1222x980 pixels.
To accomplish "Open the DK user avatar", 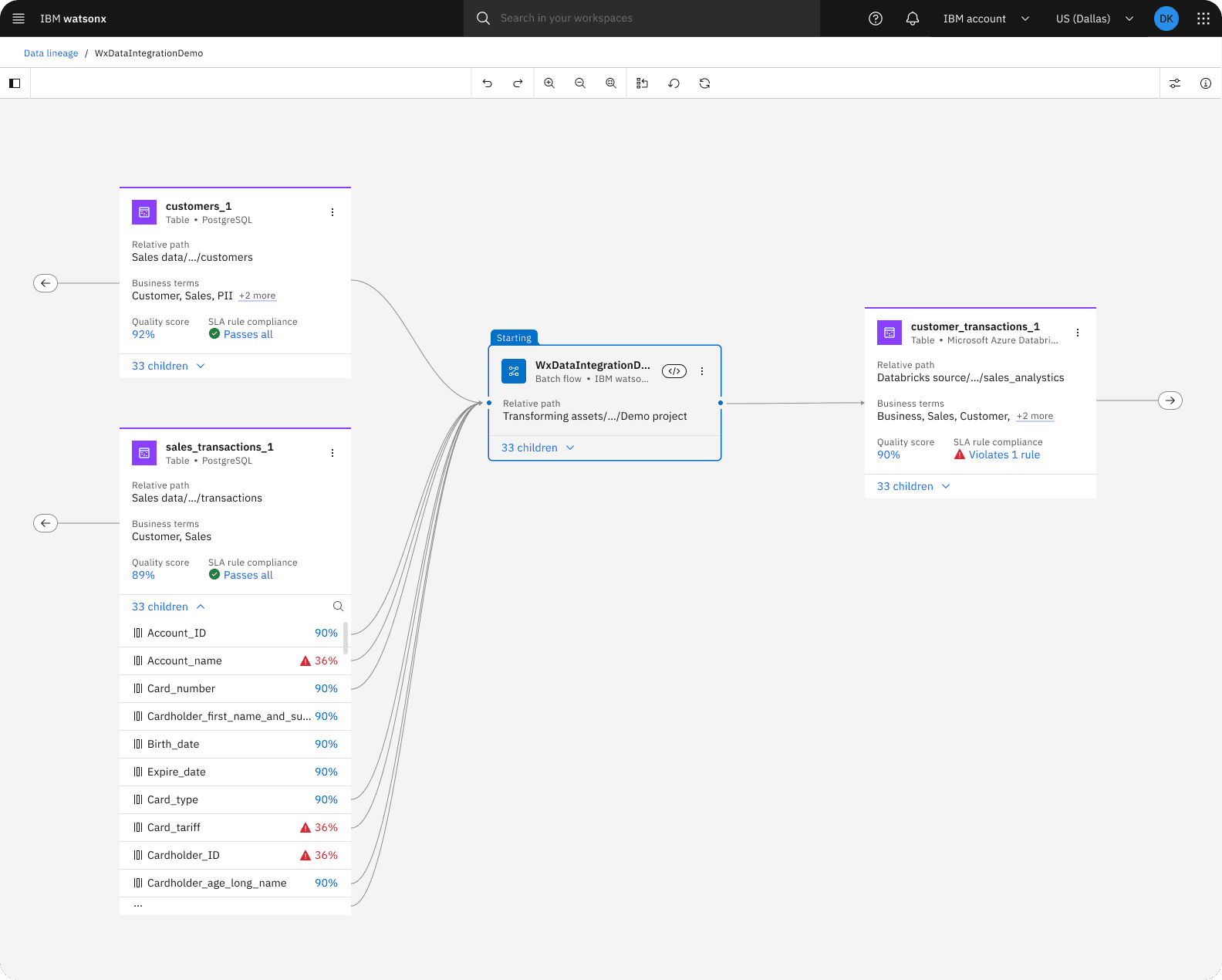I will 1166,19.
